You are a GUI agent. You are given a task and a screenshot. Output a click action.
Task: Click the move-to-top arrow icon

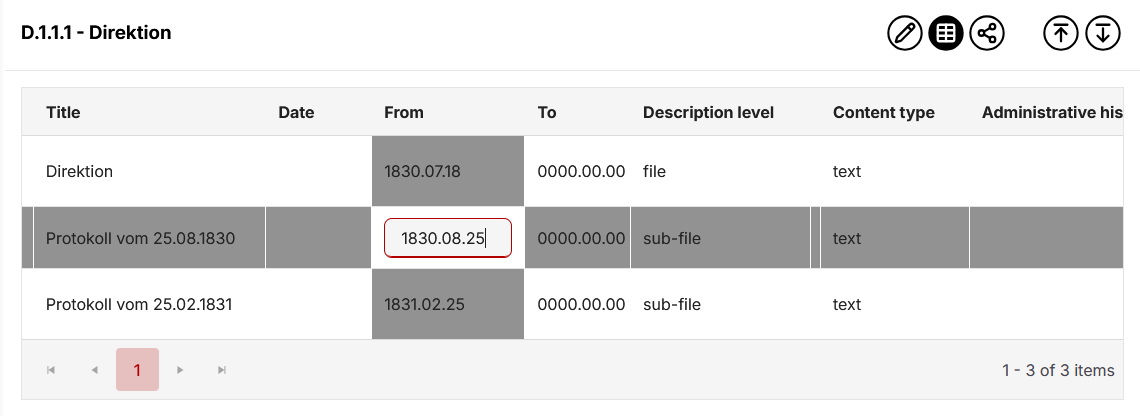1061,33
